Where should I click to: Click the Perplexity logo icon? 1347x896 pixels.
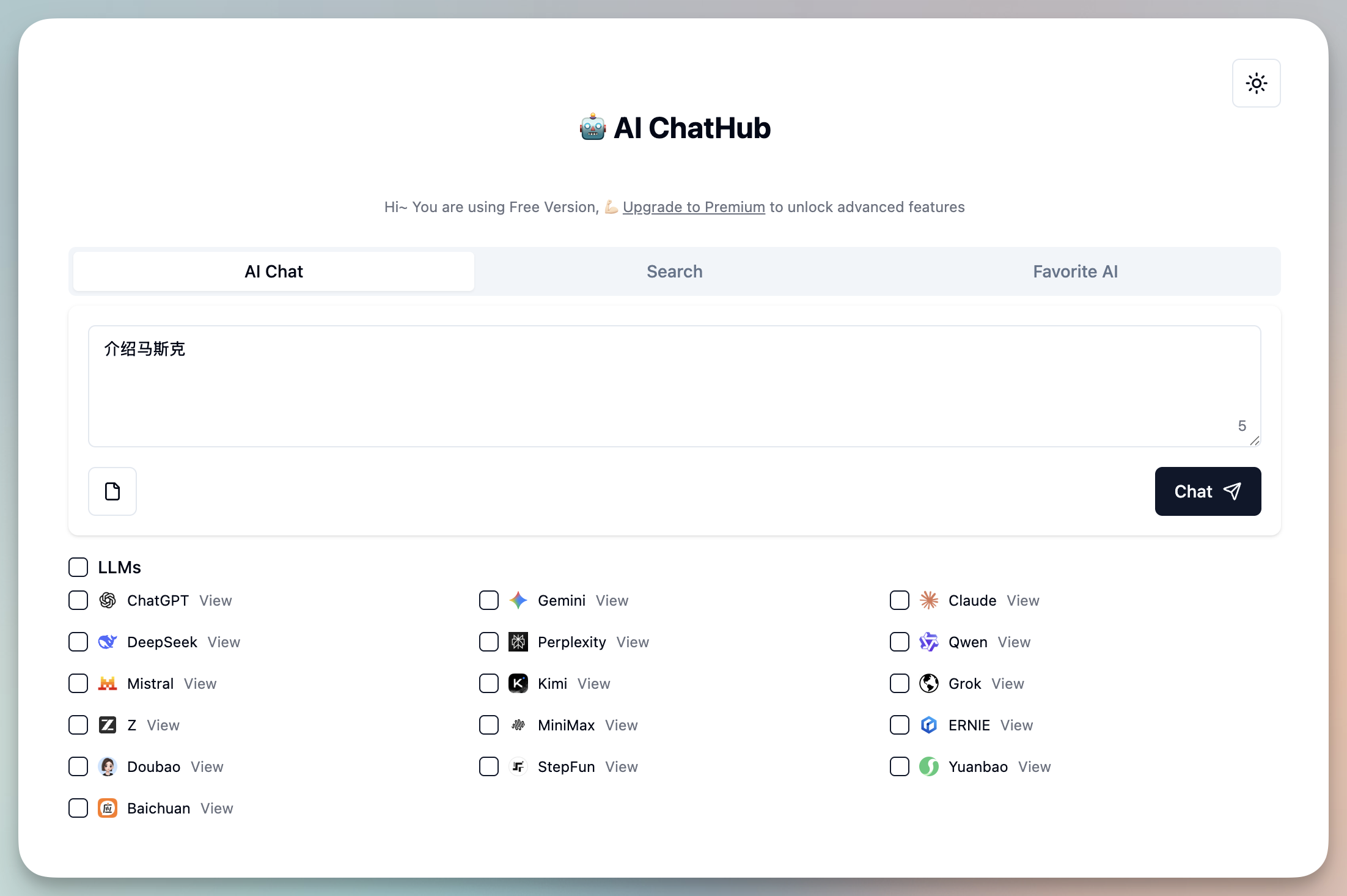point(518,642)
